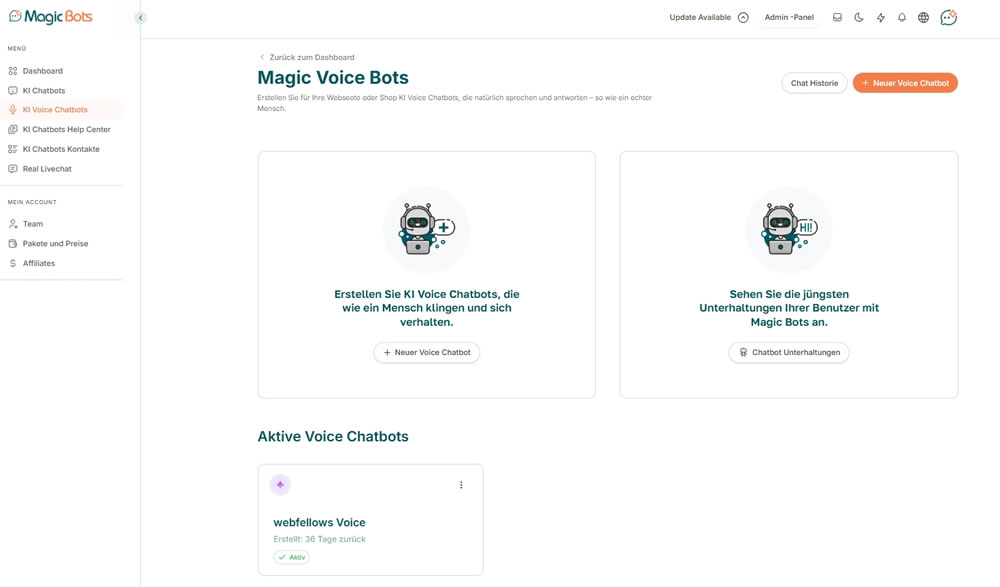The image size is (1000, 587).
Task: Open Chatbot Unterhaltungen button
Action: point(789,352)
